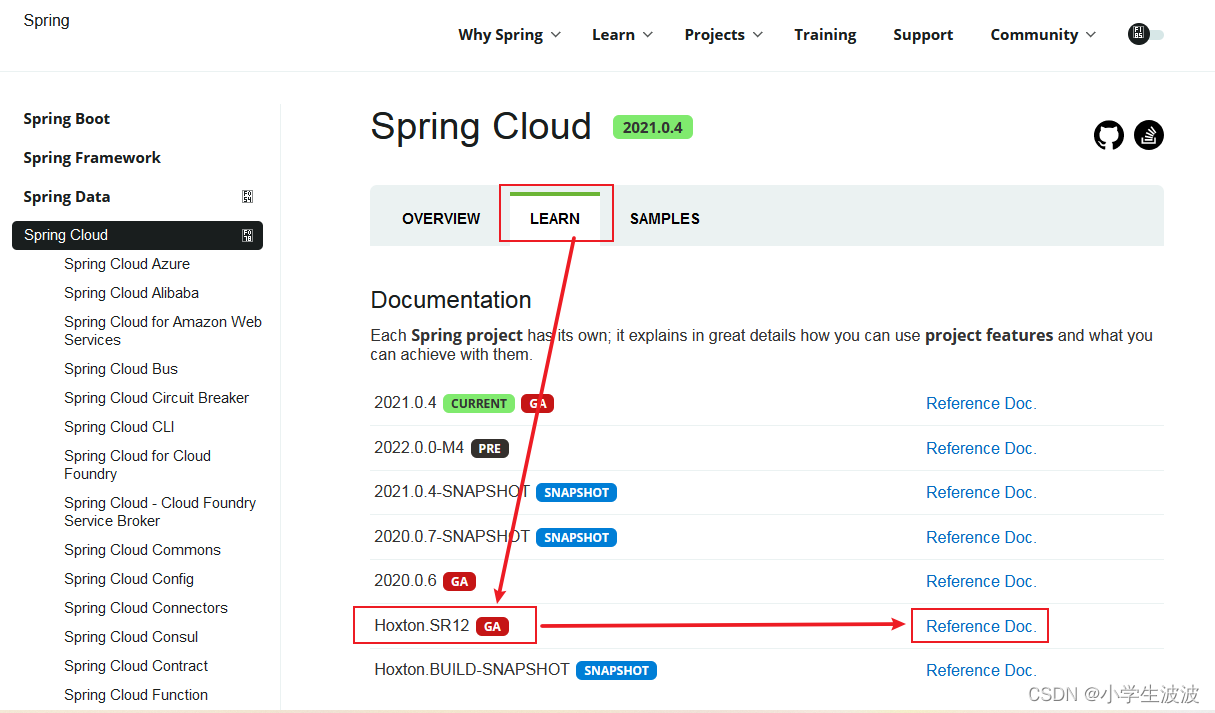The height and width of the screenshot is (713, 1215).
Task: Click the SNAPSHOT badge beside 2020.0.7-SNAPSHOT
Action: point(576,538)
